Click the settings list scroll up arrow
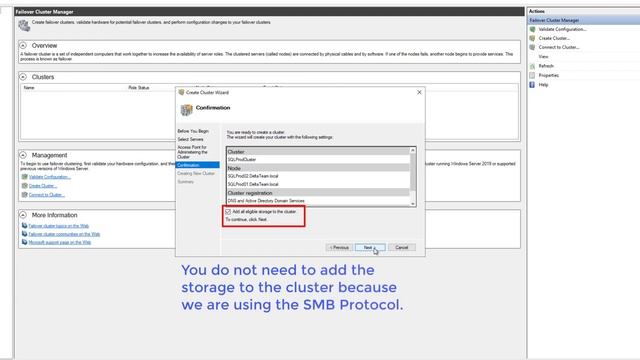The width and height of the screenshot is (640, 360). 413,151
